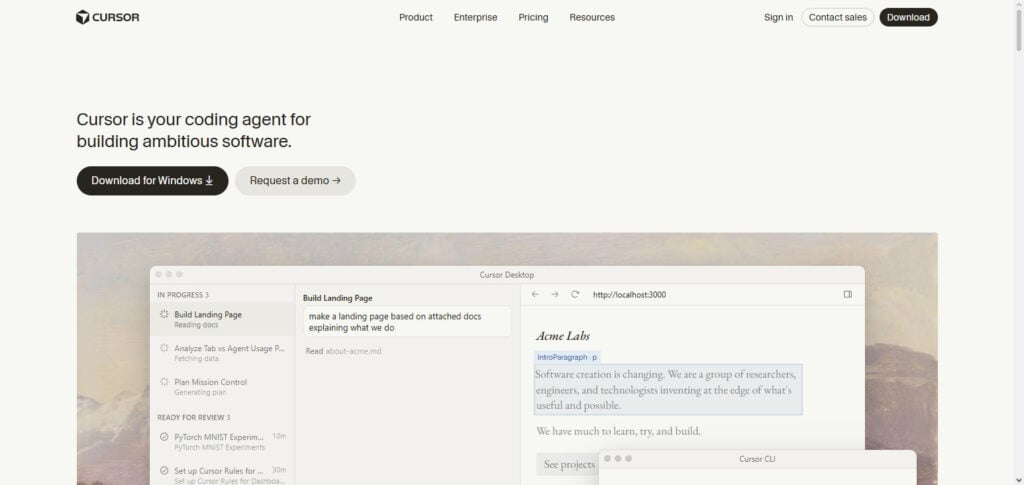Click the Download button in the header
The width and height of the screenshot is (1024, 485).
(x=908, y=18)
